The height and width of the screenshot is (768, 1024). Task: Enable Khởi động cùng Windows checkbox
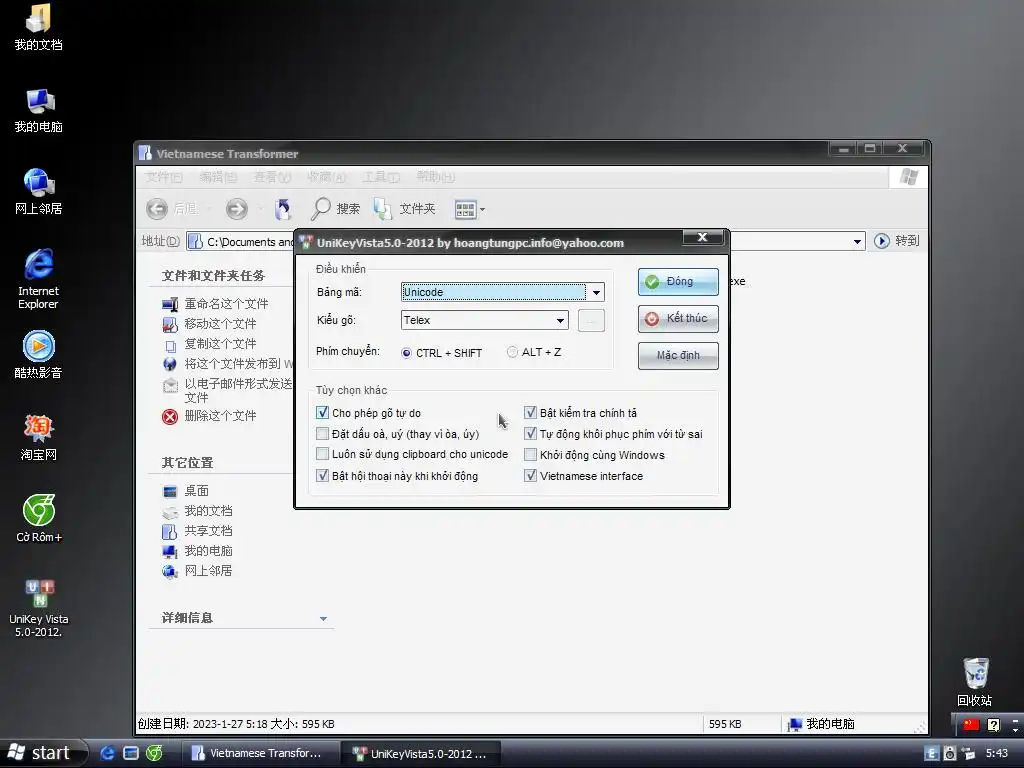pyautogui.click(x=530, y=455)
